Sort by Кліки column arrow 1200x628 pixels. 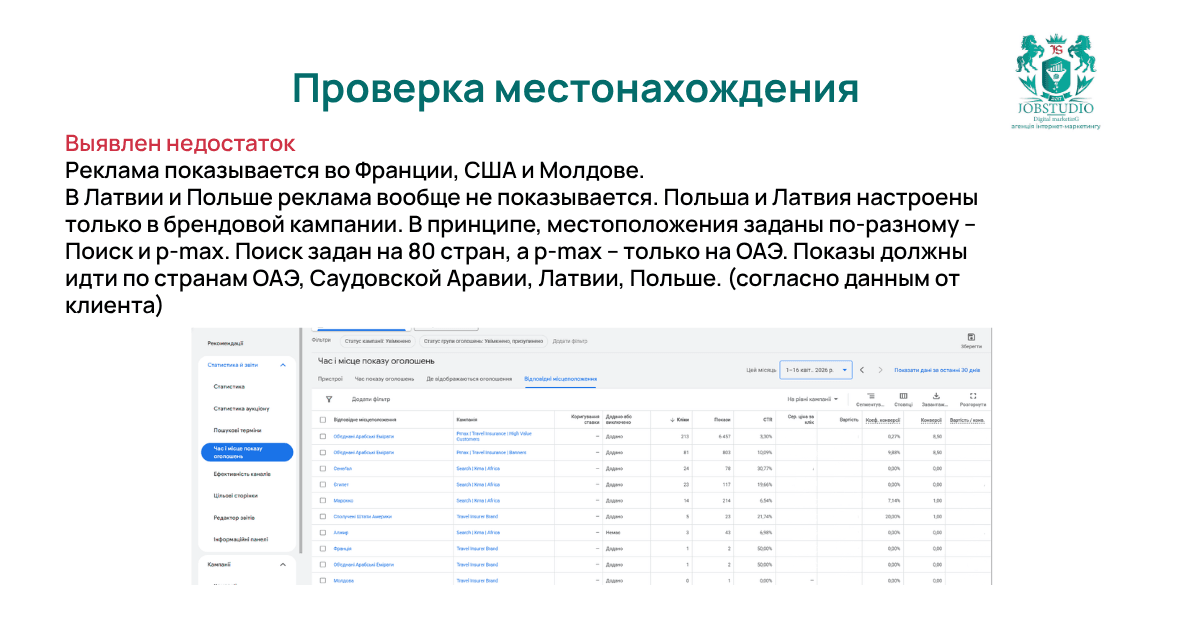coord(671,419)
